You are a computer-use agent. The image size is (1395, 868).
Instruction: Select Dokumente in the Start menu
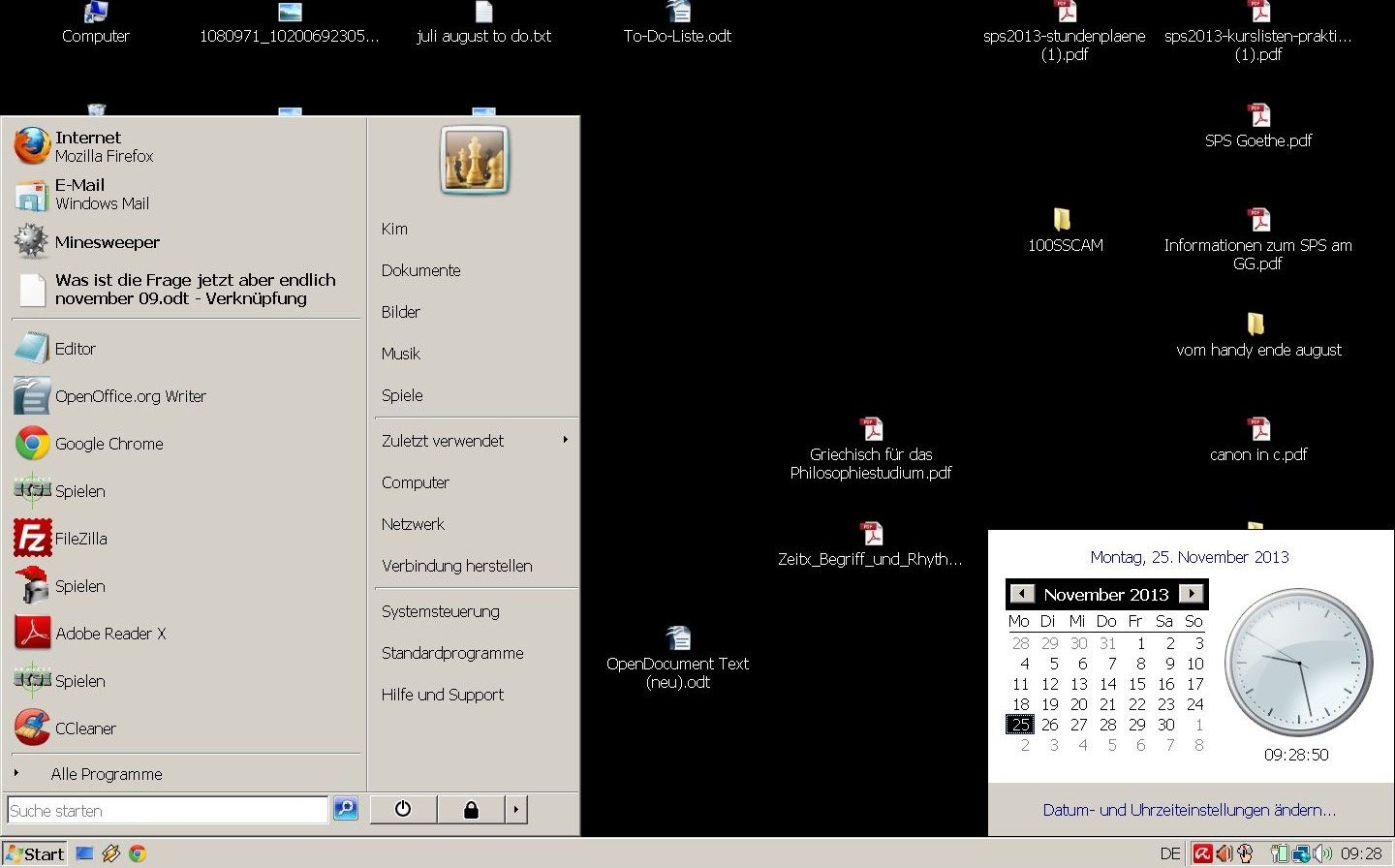coord(420,270)
